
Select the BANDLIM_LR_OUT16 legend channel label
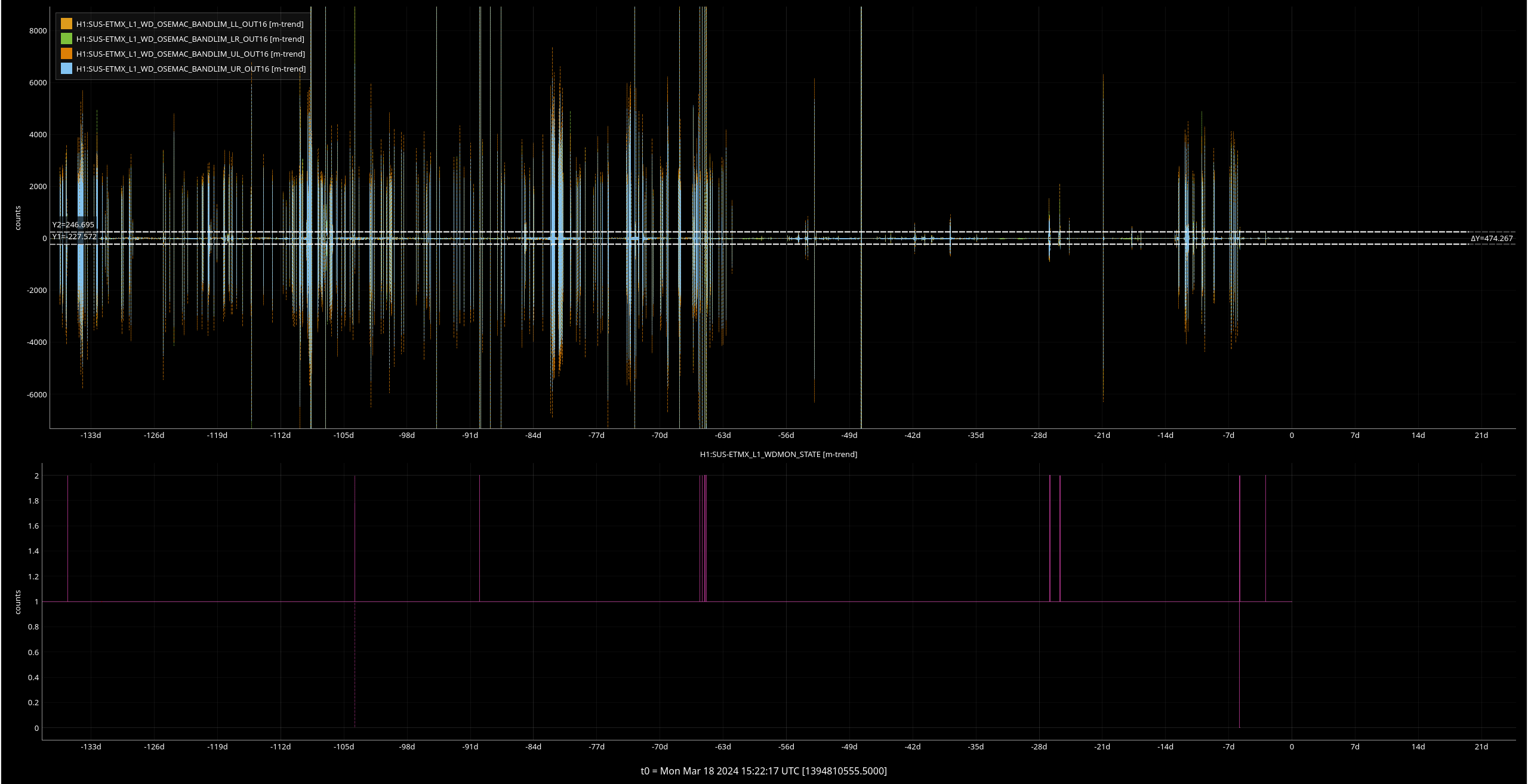190,39
